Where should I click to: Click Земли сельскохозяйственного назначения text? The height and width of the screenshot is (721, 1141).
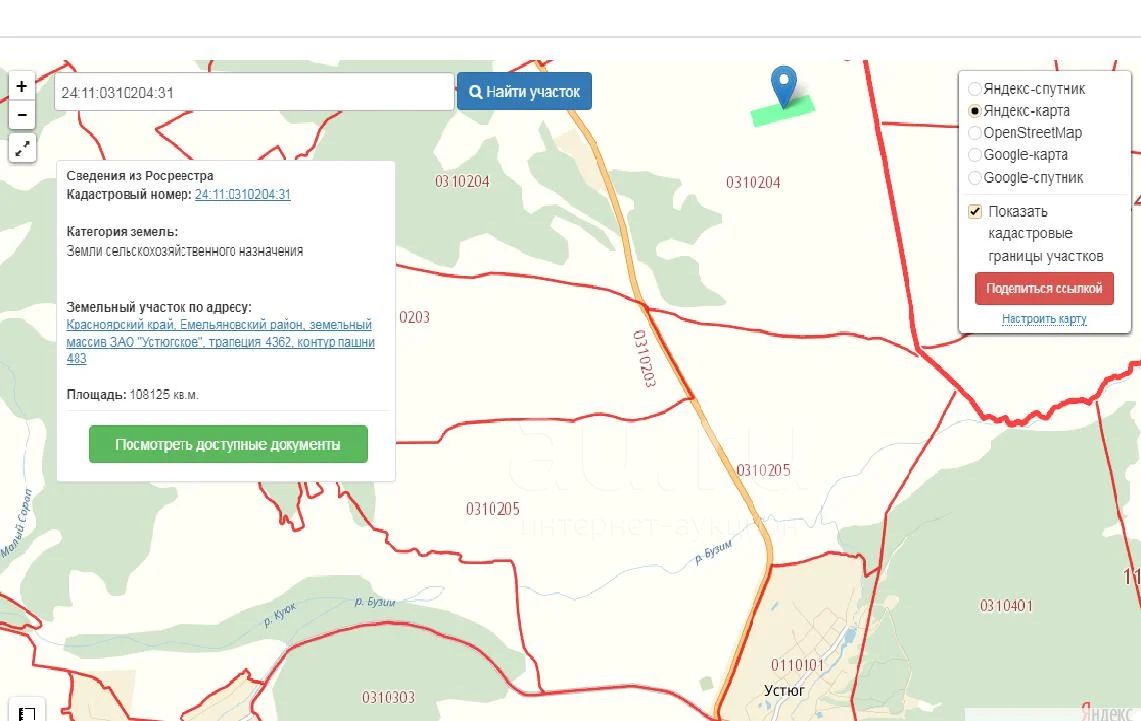[x=185, y=251]
